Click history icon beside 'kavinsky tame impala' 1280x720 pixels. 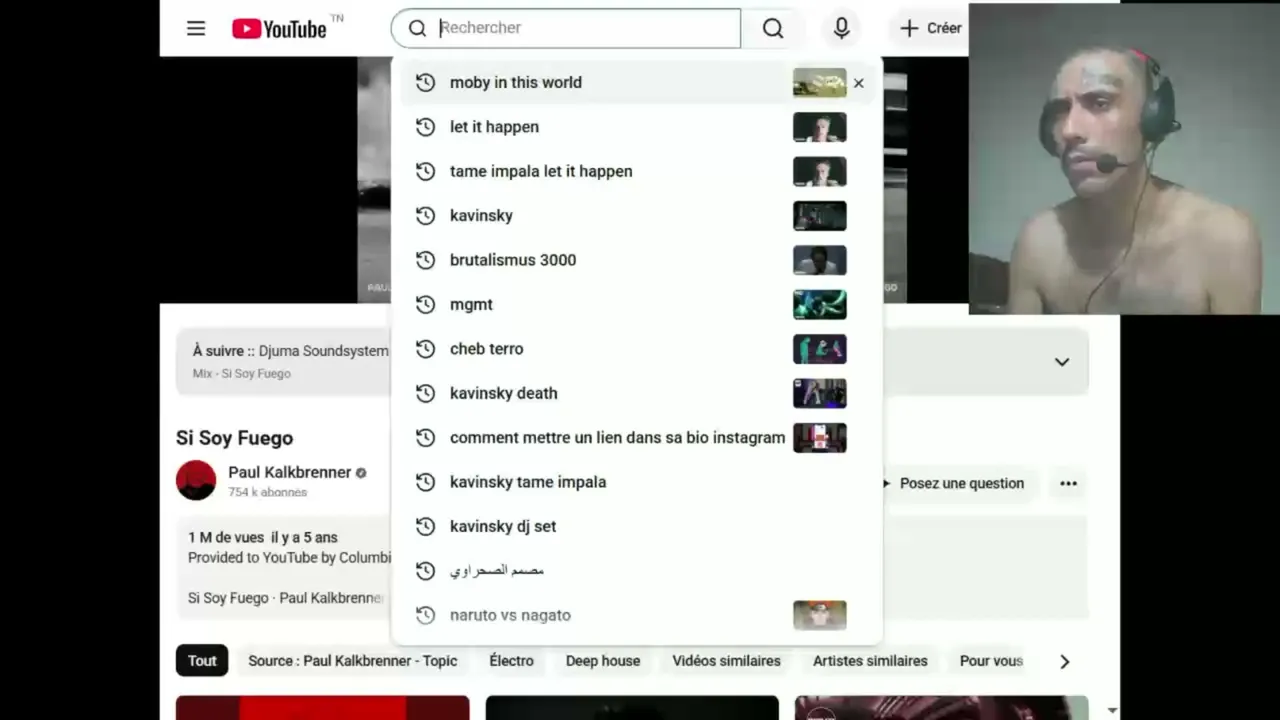click(x=425, y=482)
